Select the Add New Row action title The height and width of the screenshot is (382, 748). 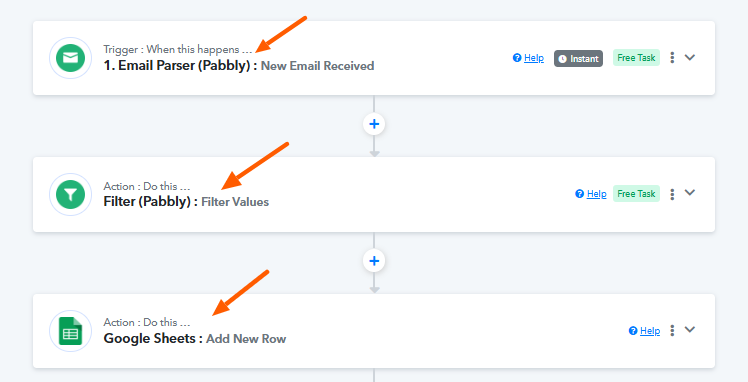pyautogui.click(x=246, y=339)
